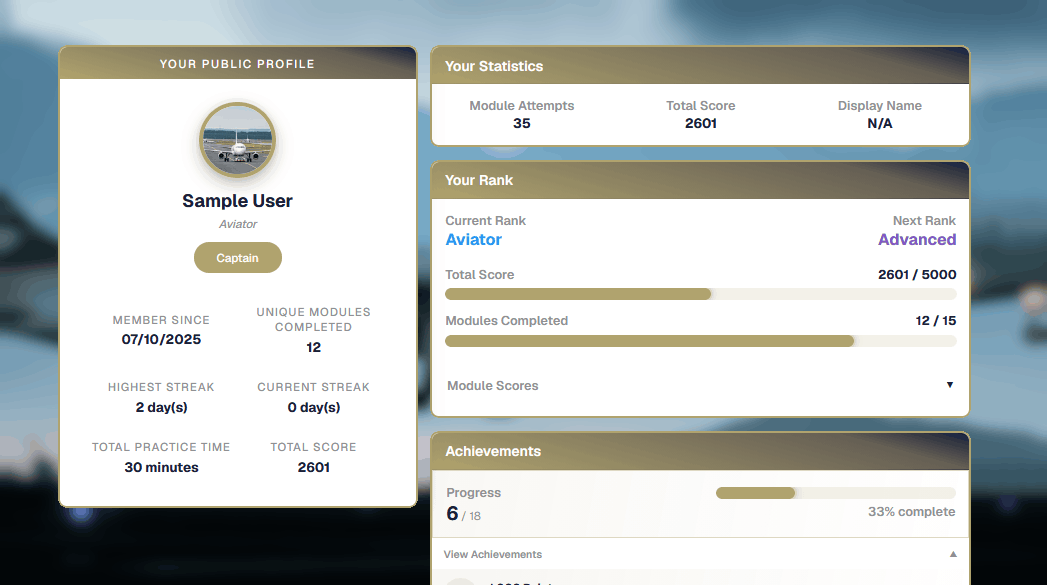The height and width of the screenshot is (585, 1047).
Task: Click the Your Statistics panel header
Action: 700,65
